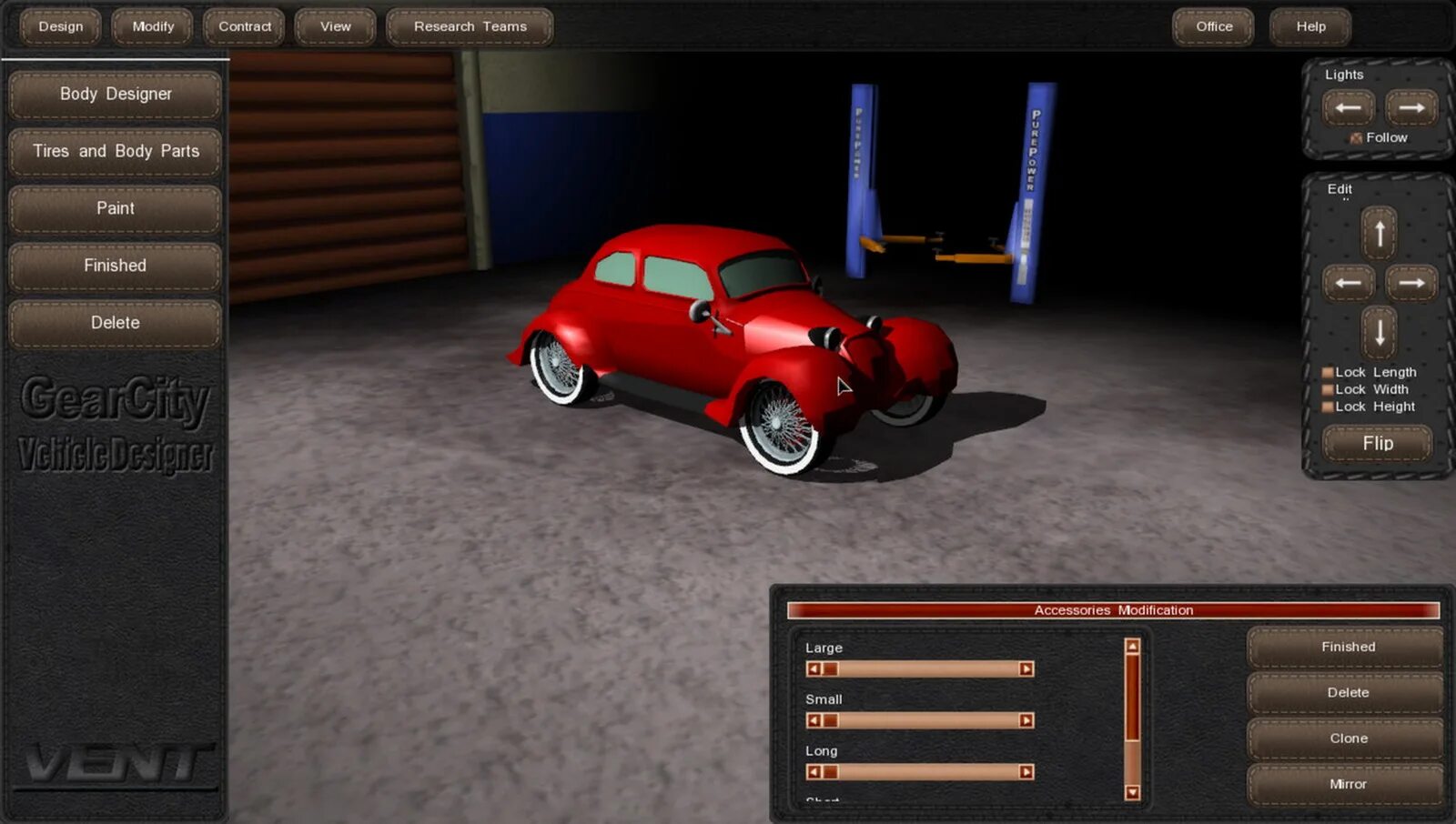The image size is (1456, 824).
Task: Click the Long slider track
Action: click(x=920, y=772)
